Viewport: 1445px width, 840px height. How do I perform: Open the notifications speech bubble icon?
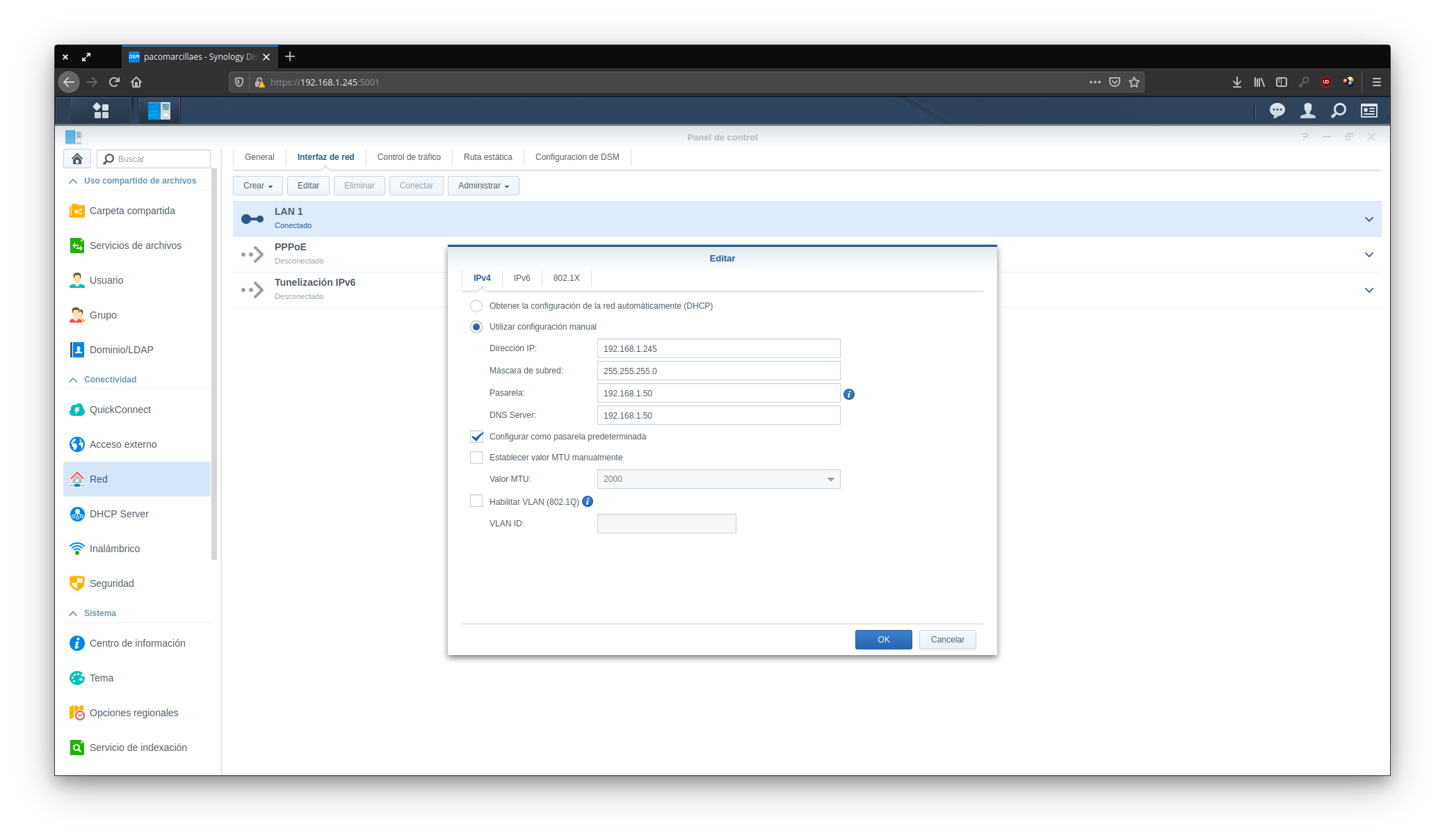[x=1277, y=111]
